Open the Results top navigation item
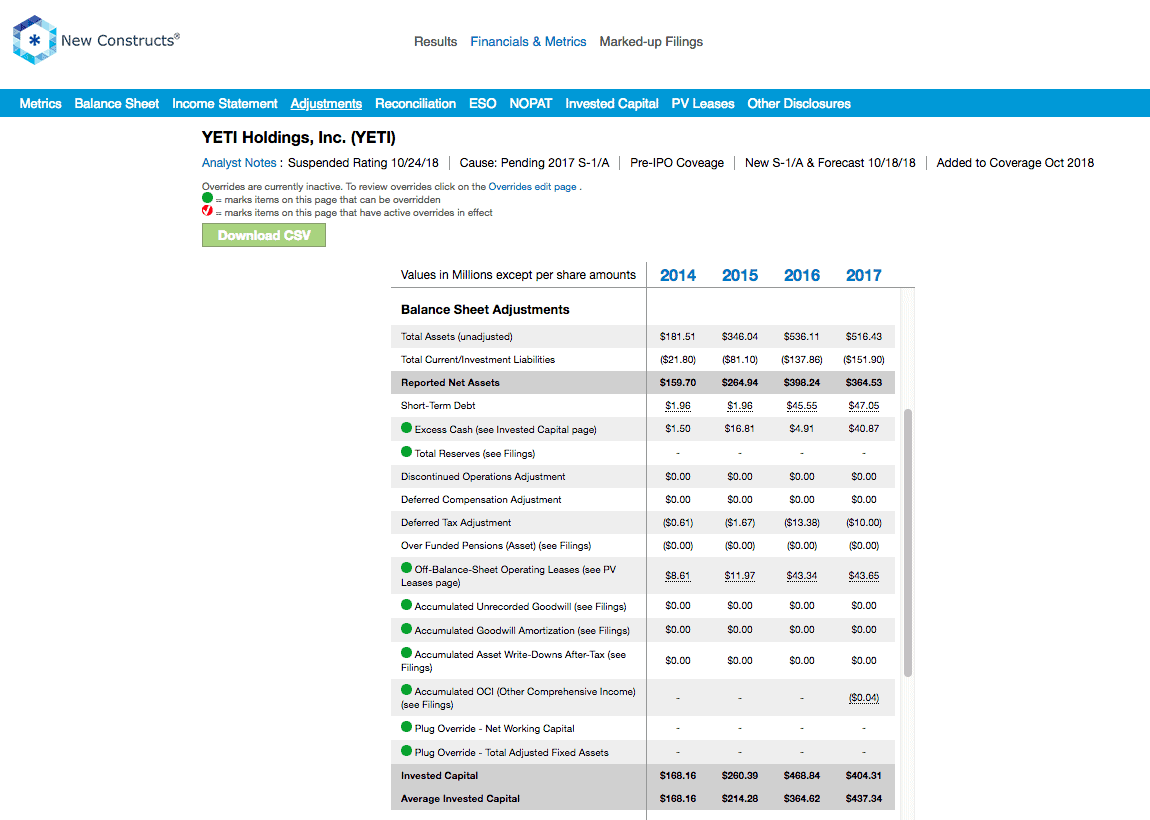The image size is (1150, 820). click(436, 42)
